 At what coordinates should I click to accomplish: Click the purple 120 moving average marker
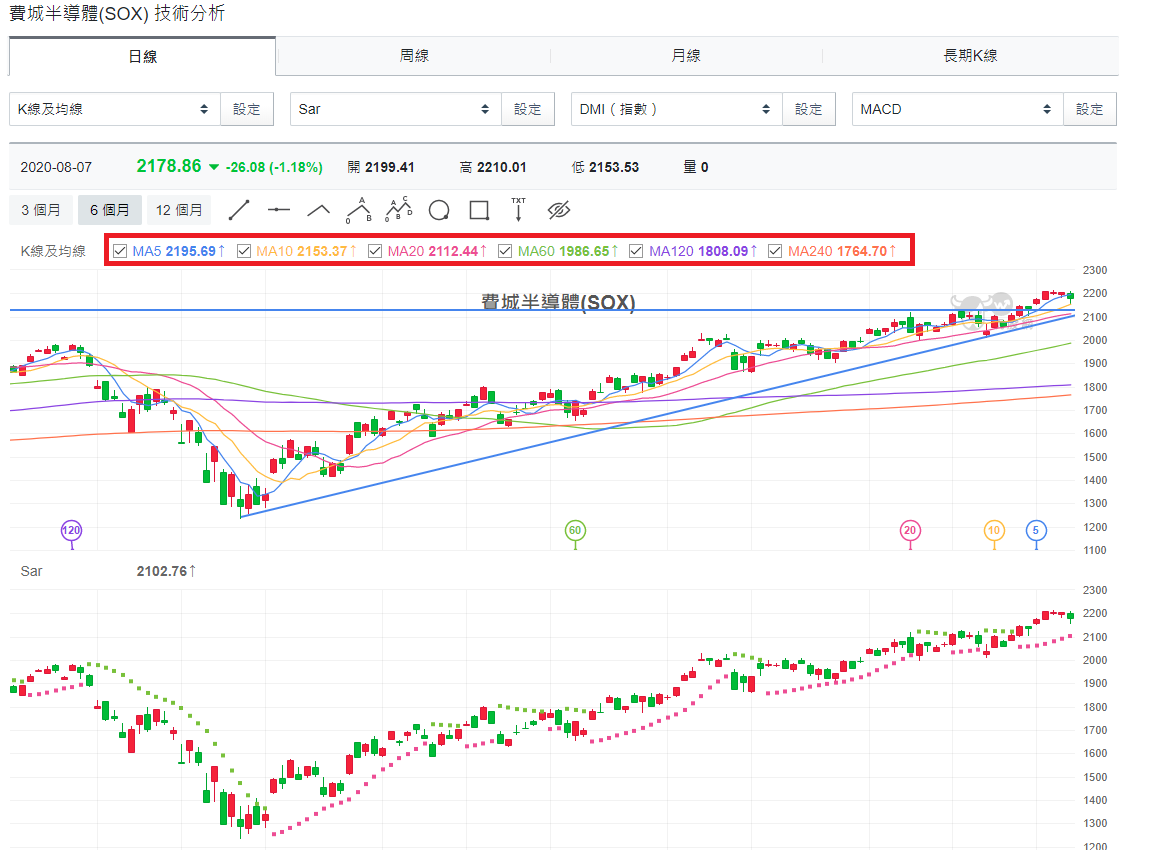point(71,530)
